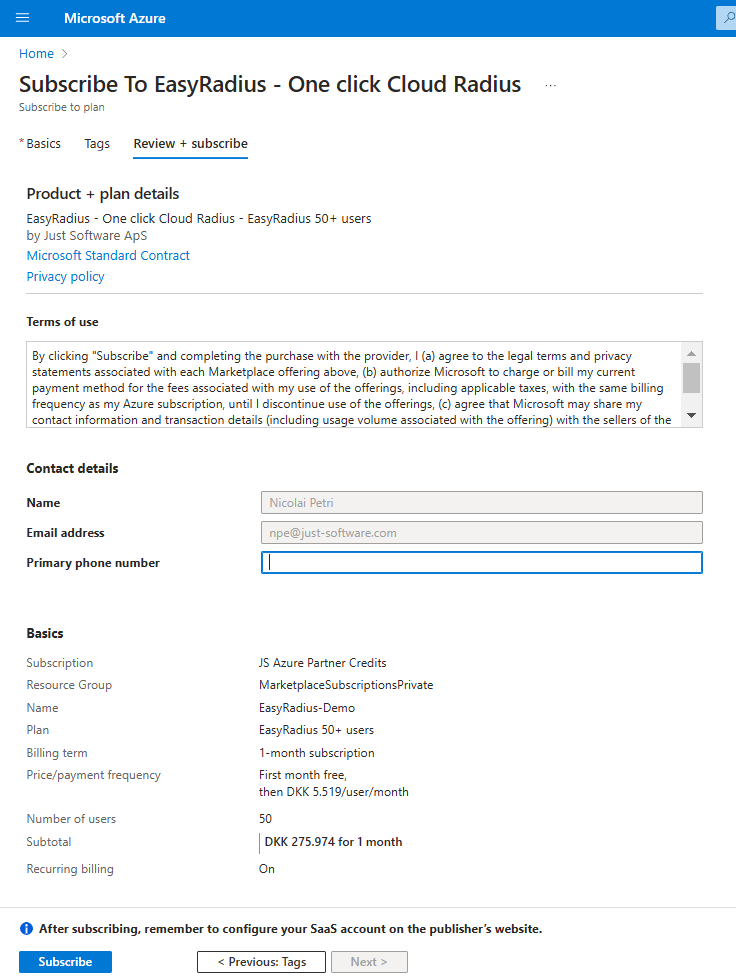
Task: Click the 'First month free,' price line
Action: point(303,775)
